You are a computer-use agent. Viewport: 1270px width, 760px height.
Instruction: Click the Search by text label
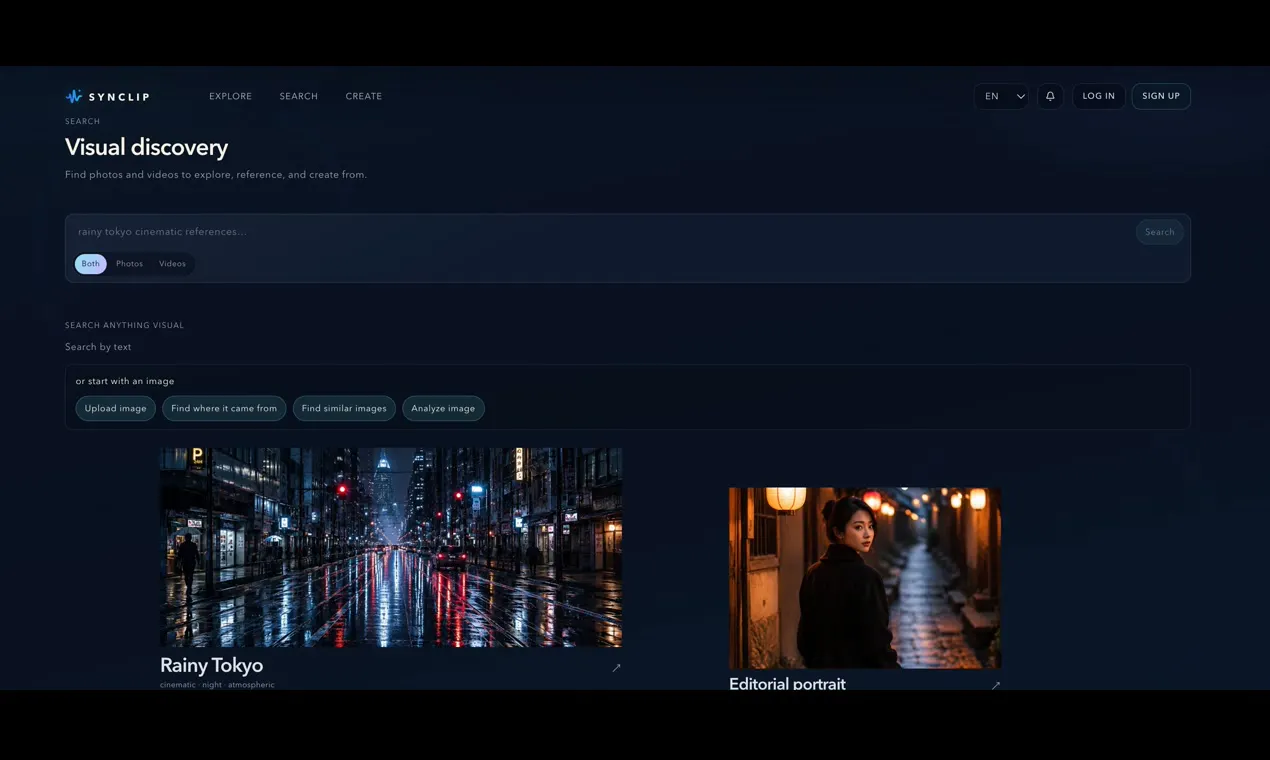point(98,347)
